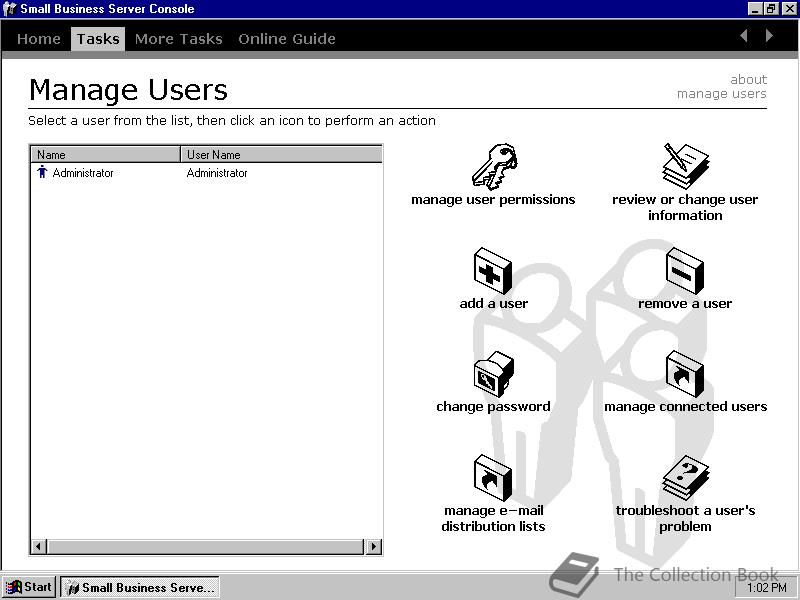
Task: Open manage e-mail distribution lists icon
Action: coord(492,478)
